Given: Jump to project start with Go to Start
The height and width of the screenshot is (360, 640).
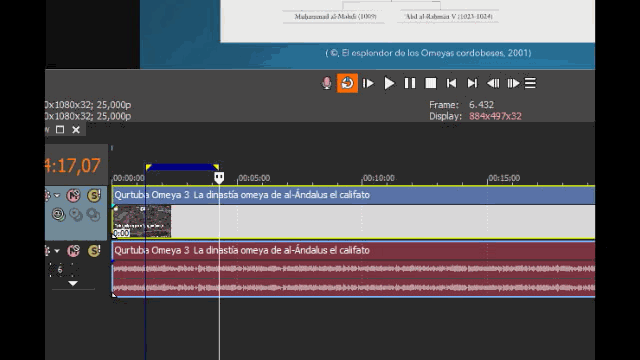Looking at the screenshot, I should 451,83.
